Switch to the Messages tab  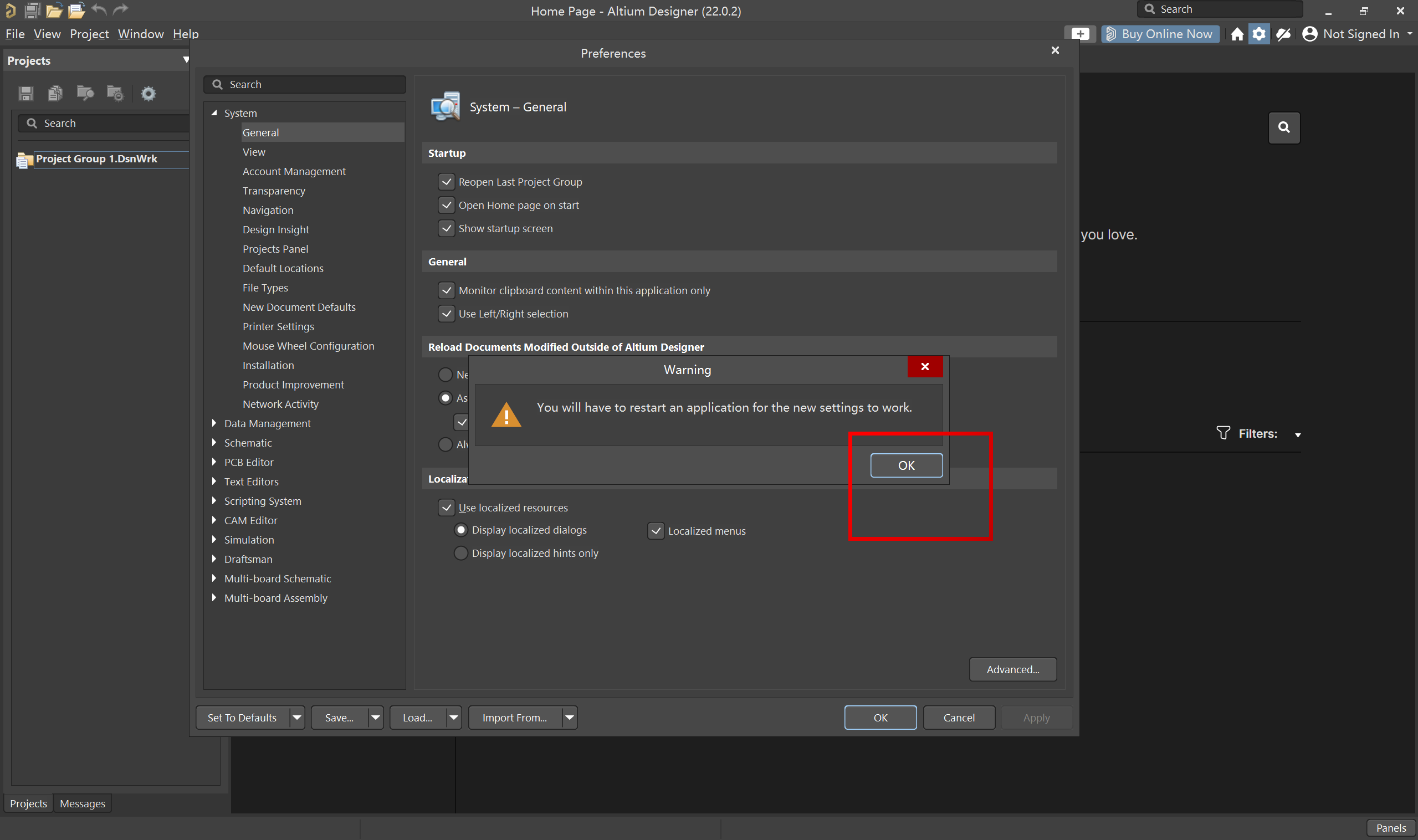tap(82, 803)
